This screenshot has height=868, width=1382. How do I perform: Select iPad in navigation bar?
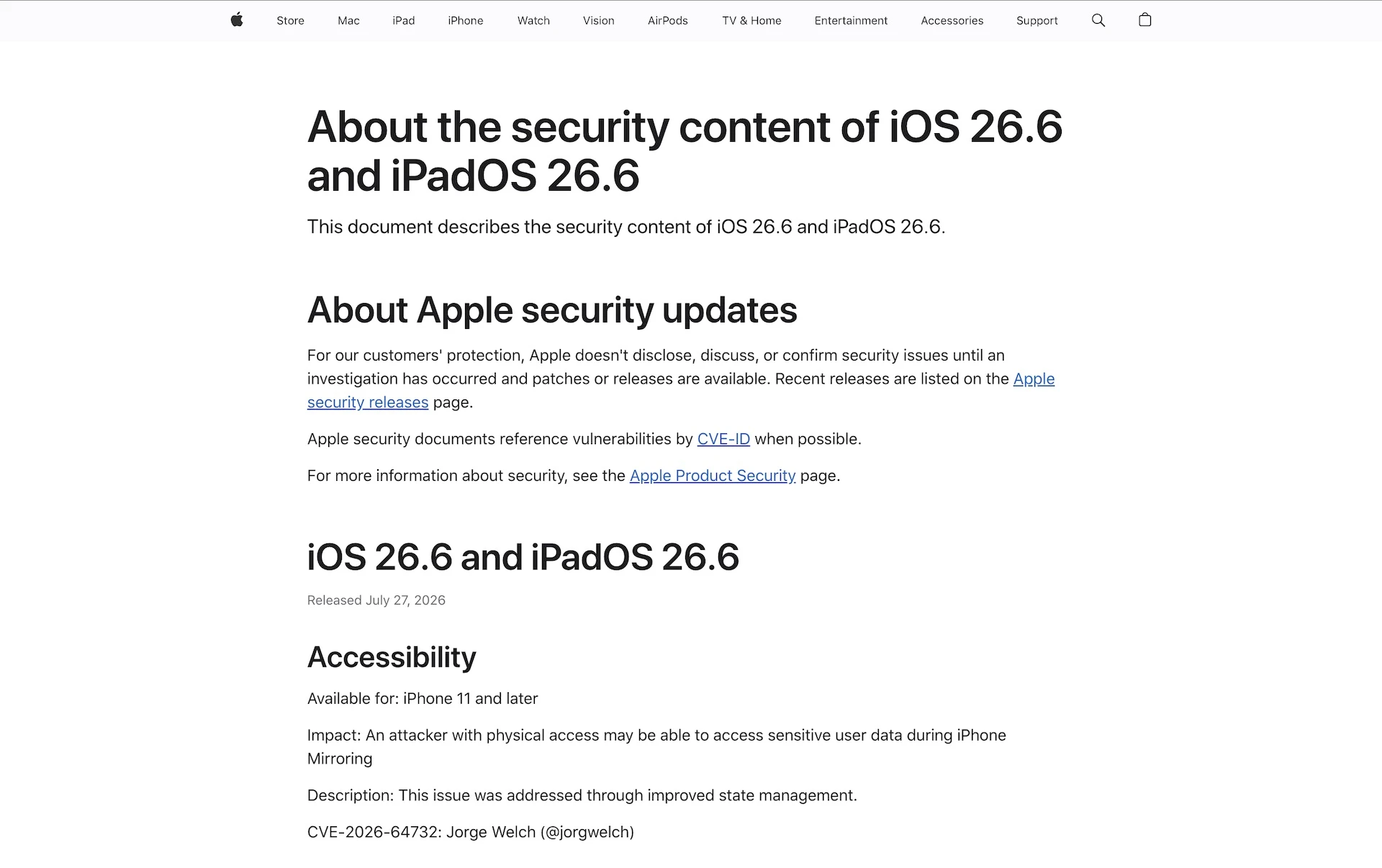coord(404,21)
